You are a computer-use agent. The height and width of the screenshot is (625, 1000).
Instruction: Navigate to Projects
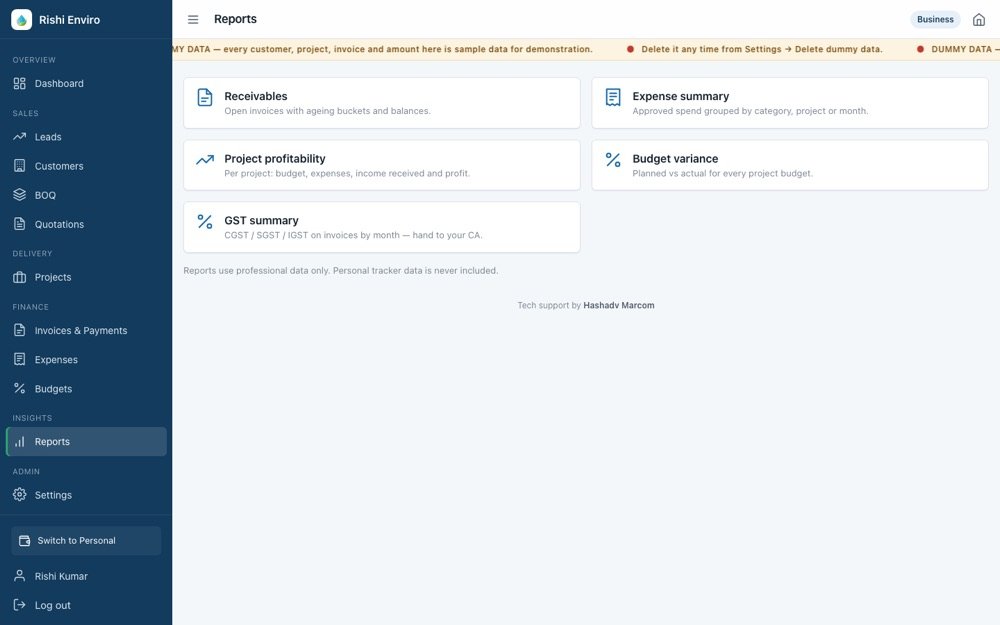tap(86, 277)
